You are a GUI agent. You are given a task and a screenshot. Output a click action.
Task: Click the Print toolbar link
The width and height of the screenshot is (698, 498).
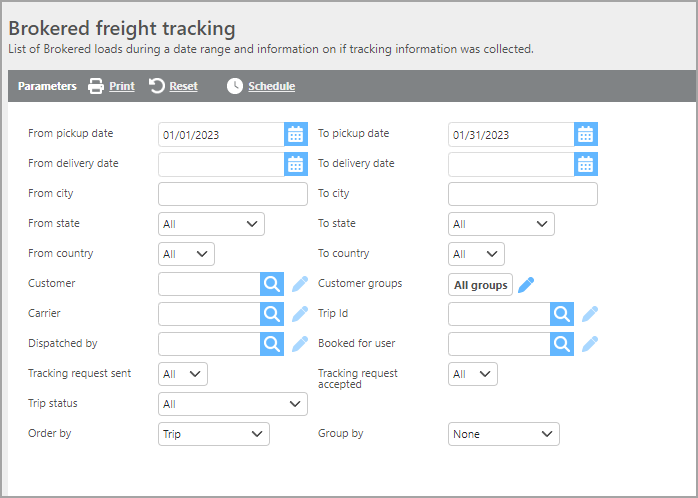pyautogui.click(x=111, y=86)
